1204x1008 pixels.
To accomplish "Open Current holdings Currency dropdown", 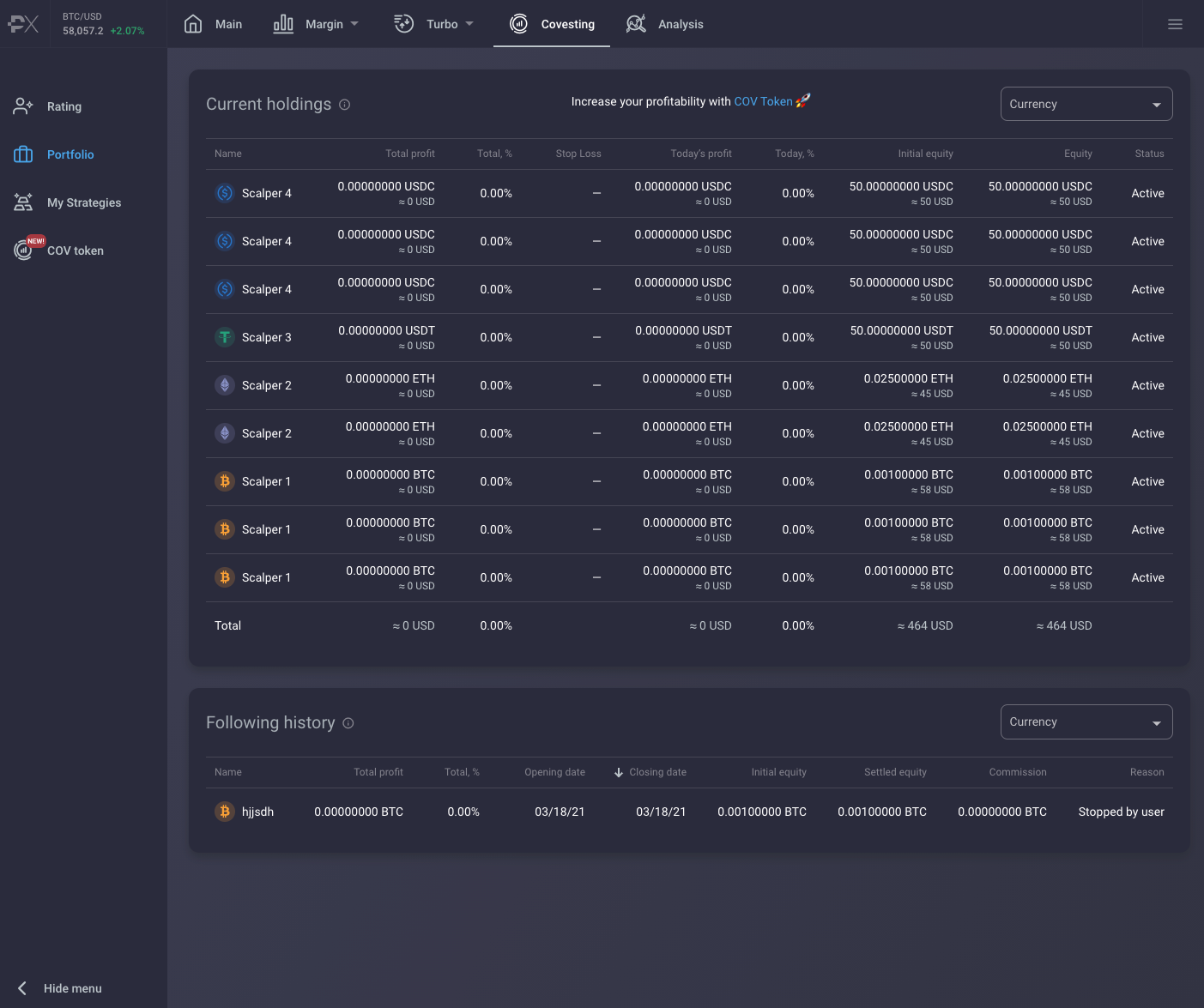I will click(1086, 104).
